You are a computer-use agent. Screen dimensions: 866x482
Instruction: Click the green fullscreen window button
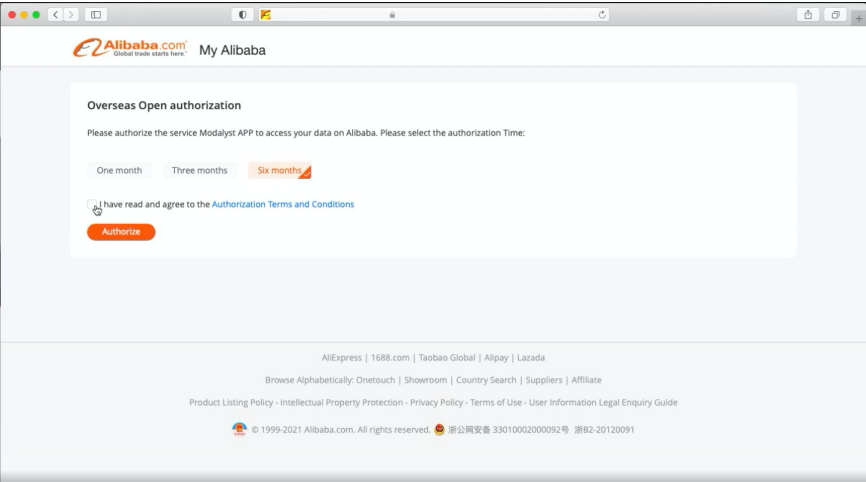click(36, 15)
